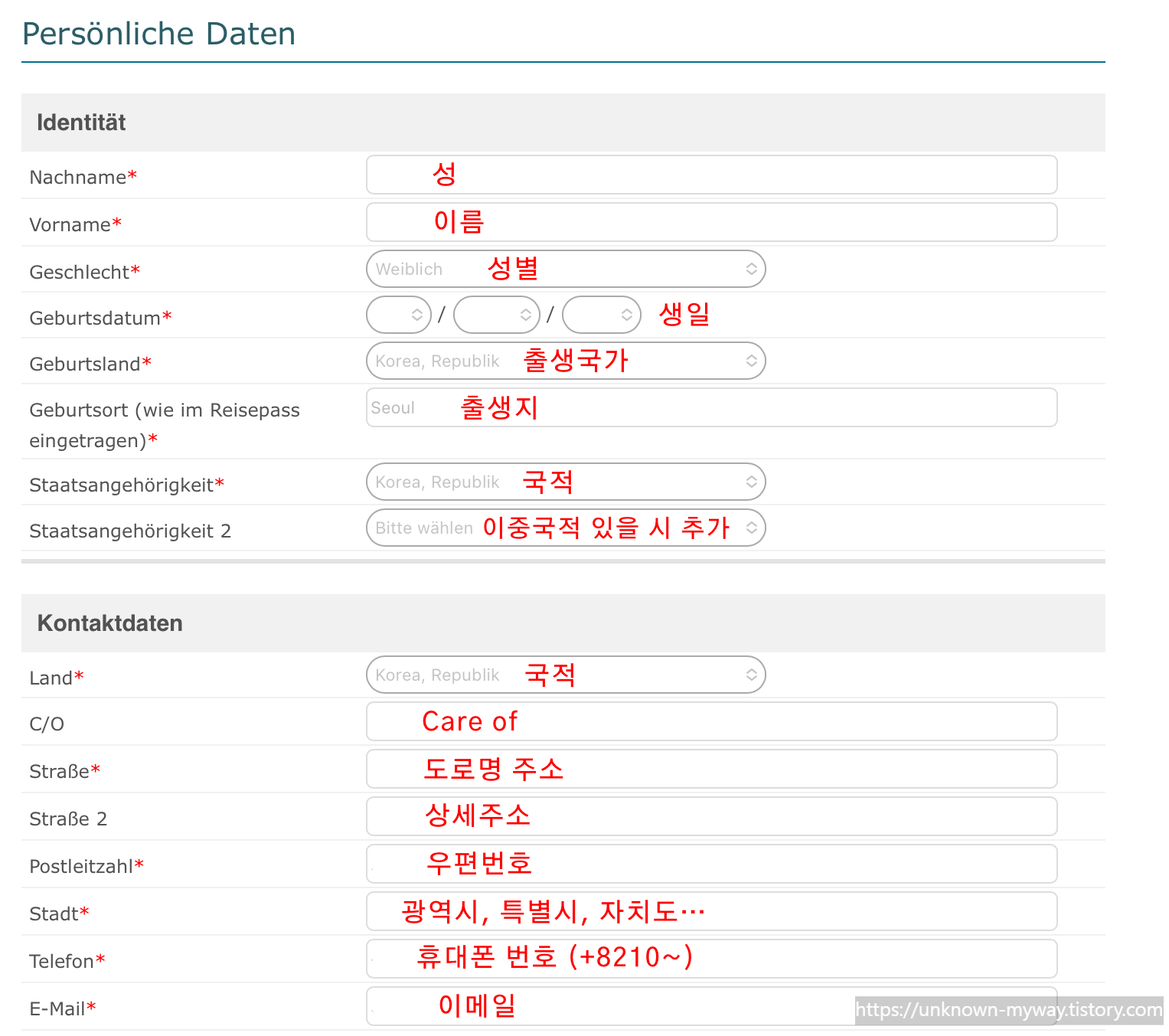Image resolution: width=1169 pixels, height=1036 pixels.
Task: Select the required Straße input field
Action: coord(712,769)
